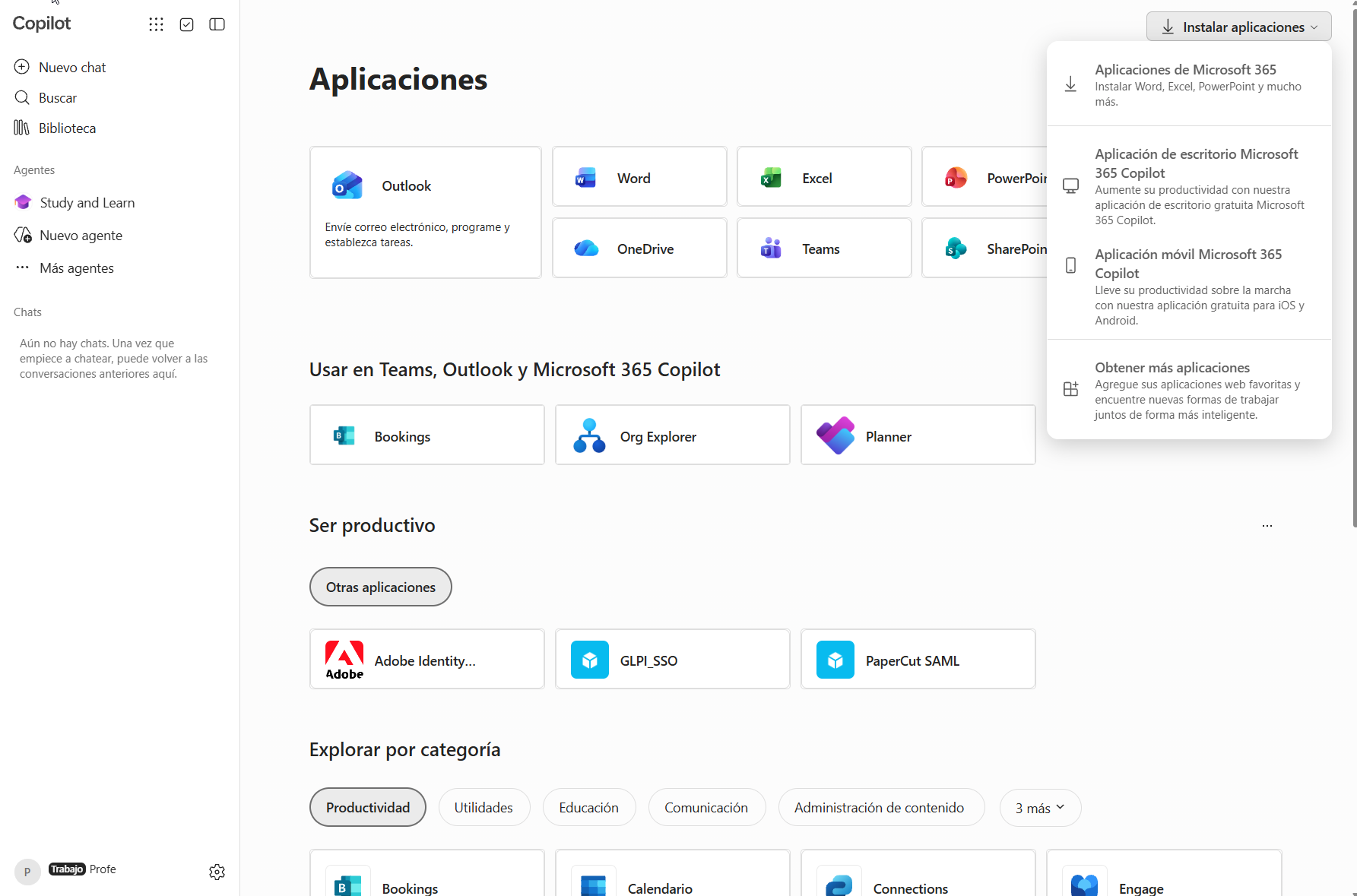Screen dimensions: 1357x896
Task: Open the Planner app tile
Action: 918,435
